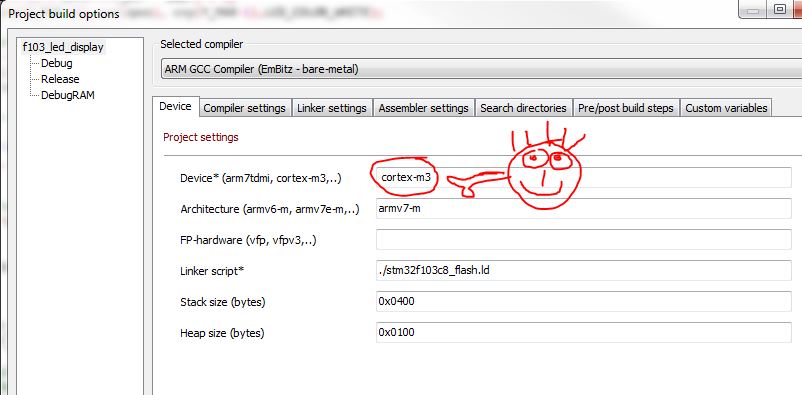
Task: Click the Device field containing cortex-m3
Action: 584,178
